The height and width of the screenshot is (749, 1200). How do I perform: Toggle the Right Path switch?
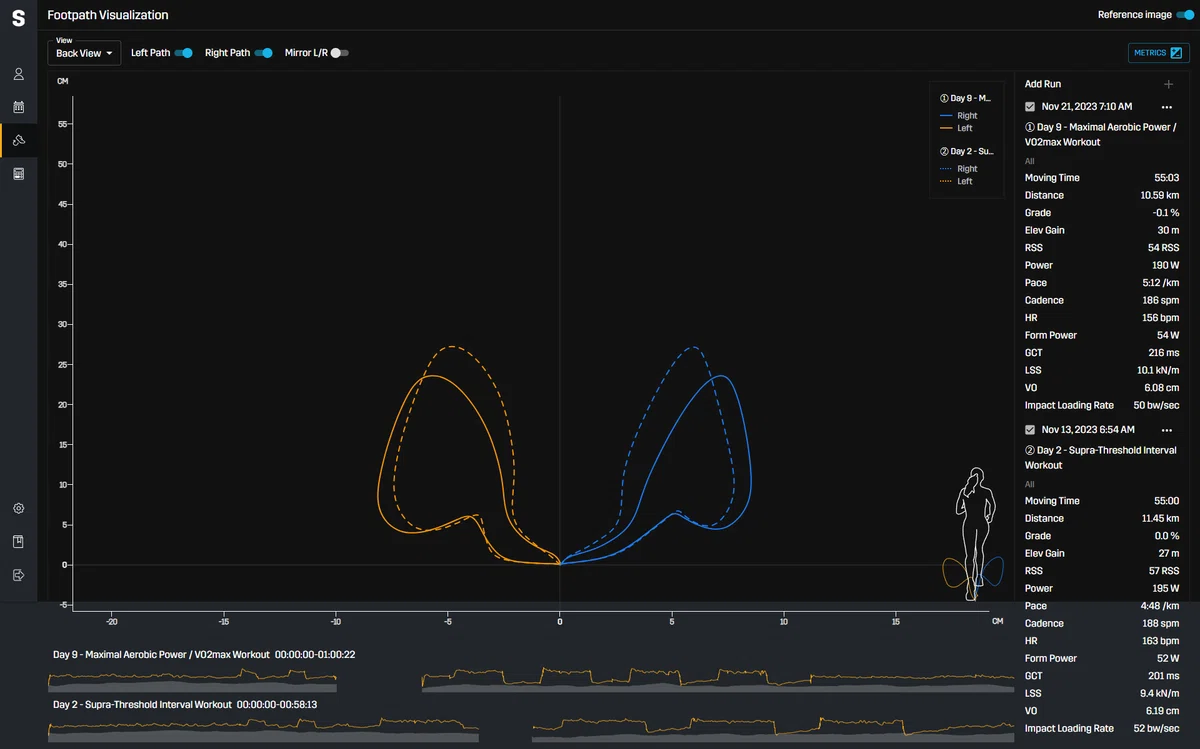coord(264,53)
